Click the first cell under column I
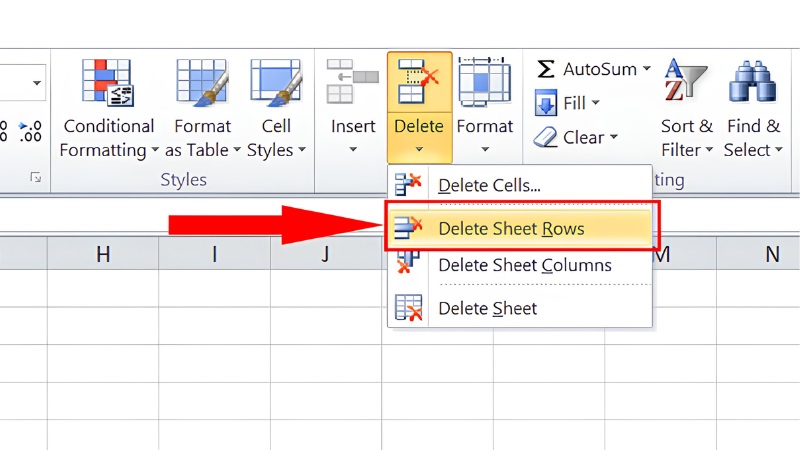The image size is (800, 450). tap(214, 288)
